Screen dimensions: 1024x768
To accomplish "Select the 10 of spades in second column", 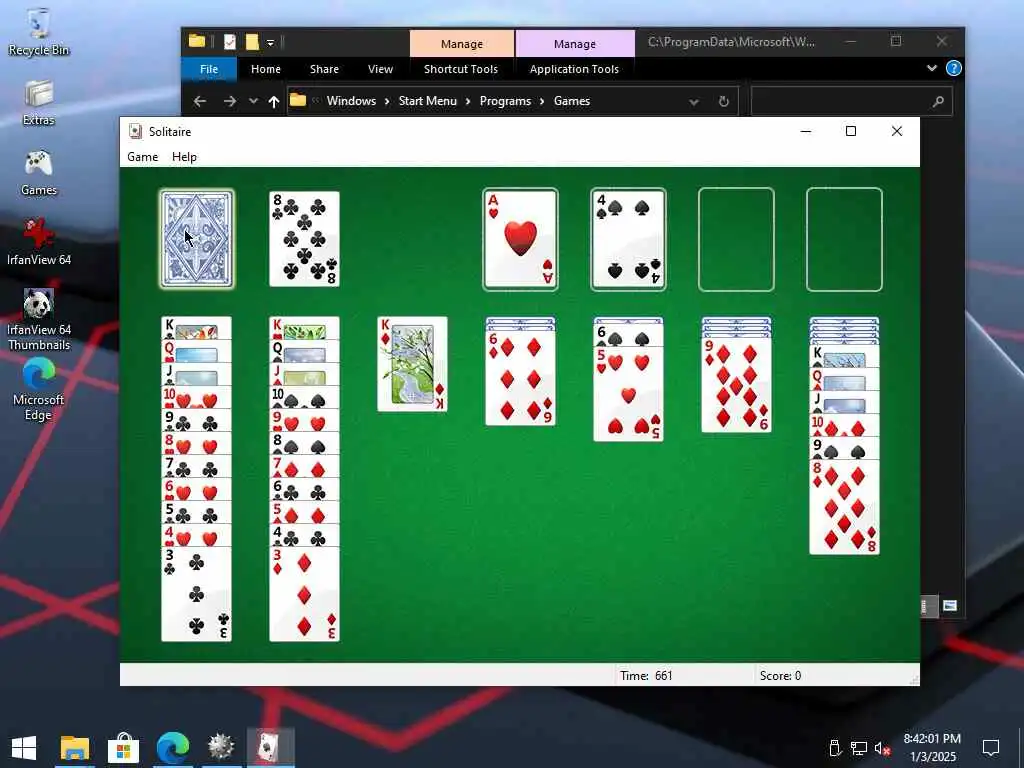I will 304,398.
